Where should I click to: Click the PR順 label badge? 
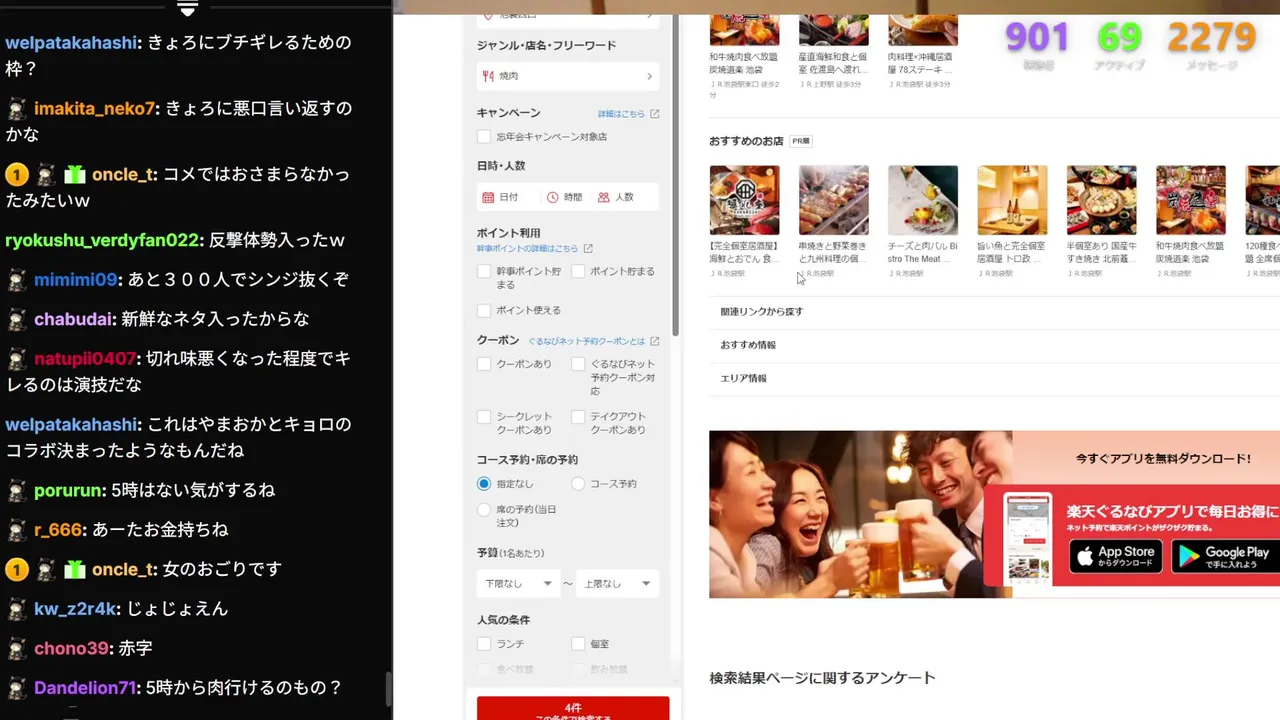(x=801, y=141)
